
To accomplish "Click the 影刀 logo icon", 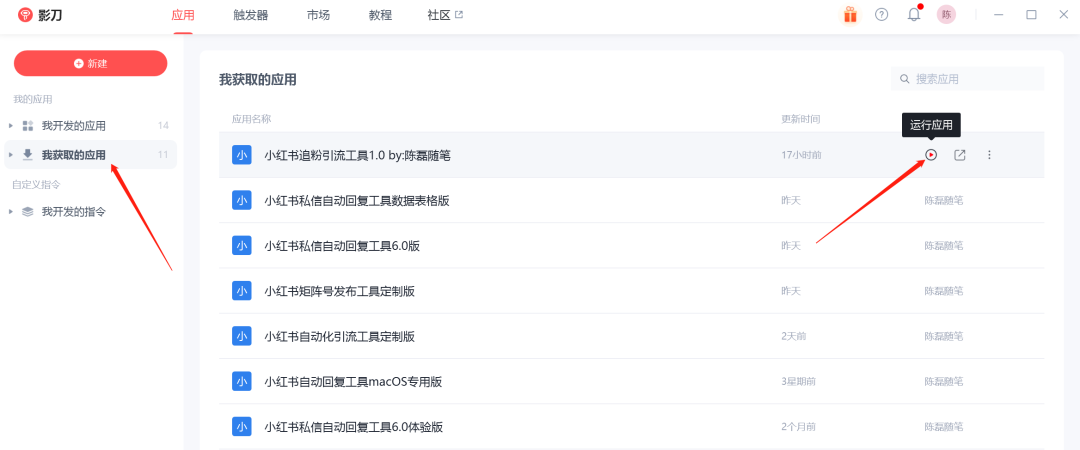I will click(x=25, y=14).
